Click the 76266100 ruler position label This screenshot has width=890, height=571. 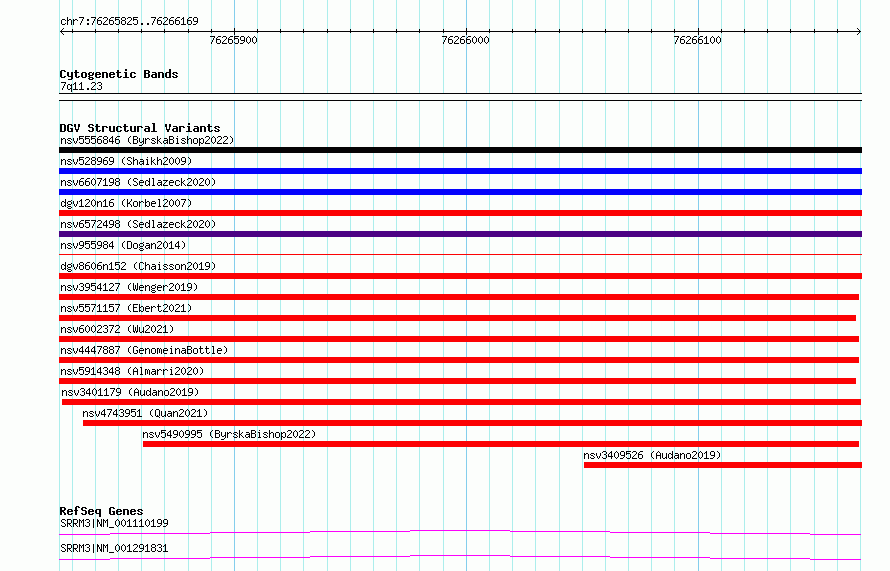(x=698, y=40)
